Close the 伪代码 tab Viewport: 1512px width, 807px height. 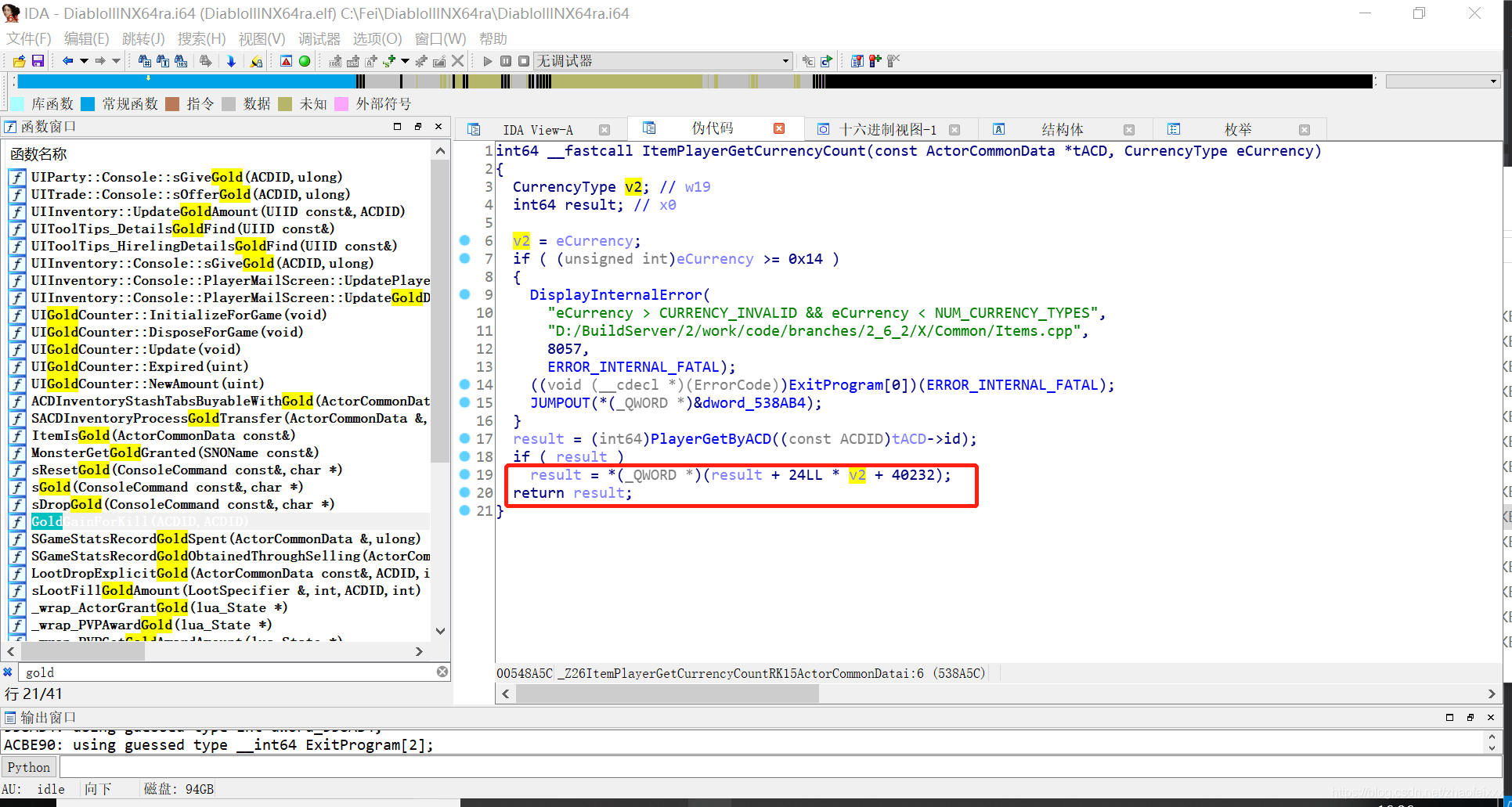point(779,128)
